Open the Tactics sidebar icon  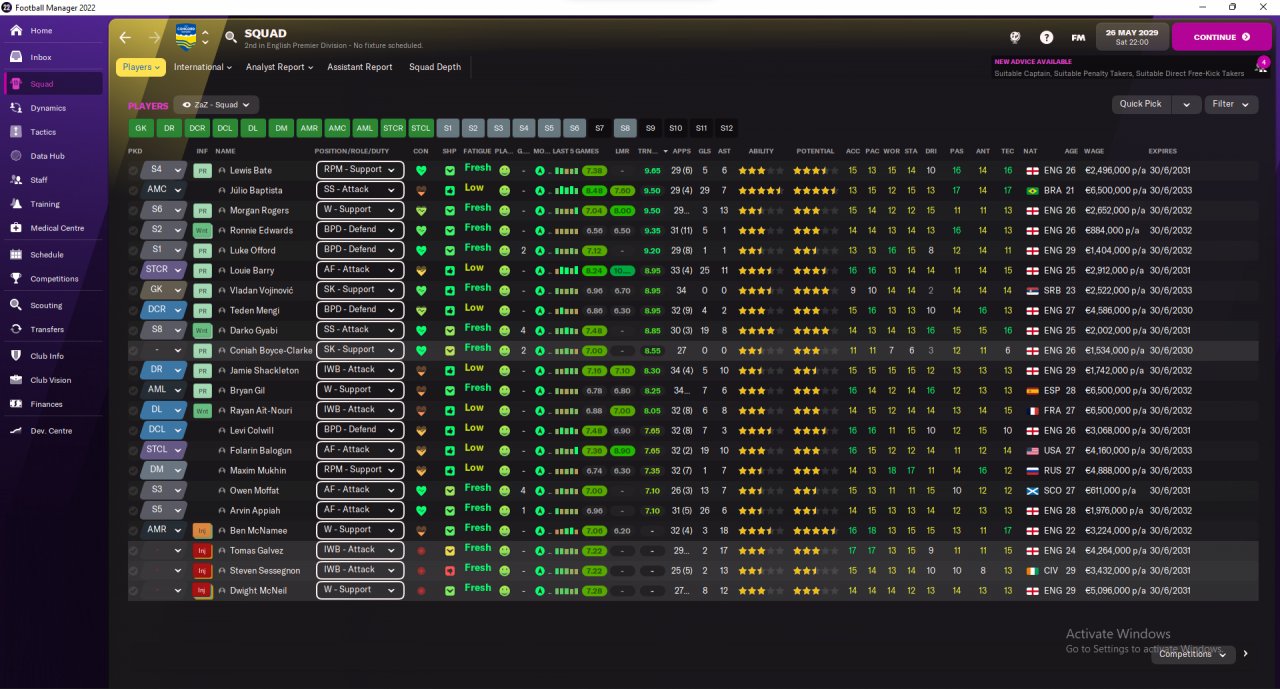point(15,132)
